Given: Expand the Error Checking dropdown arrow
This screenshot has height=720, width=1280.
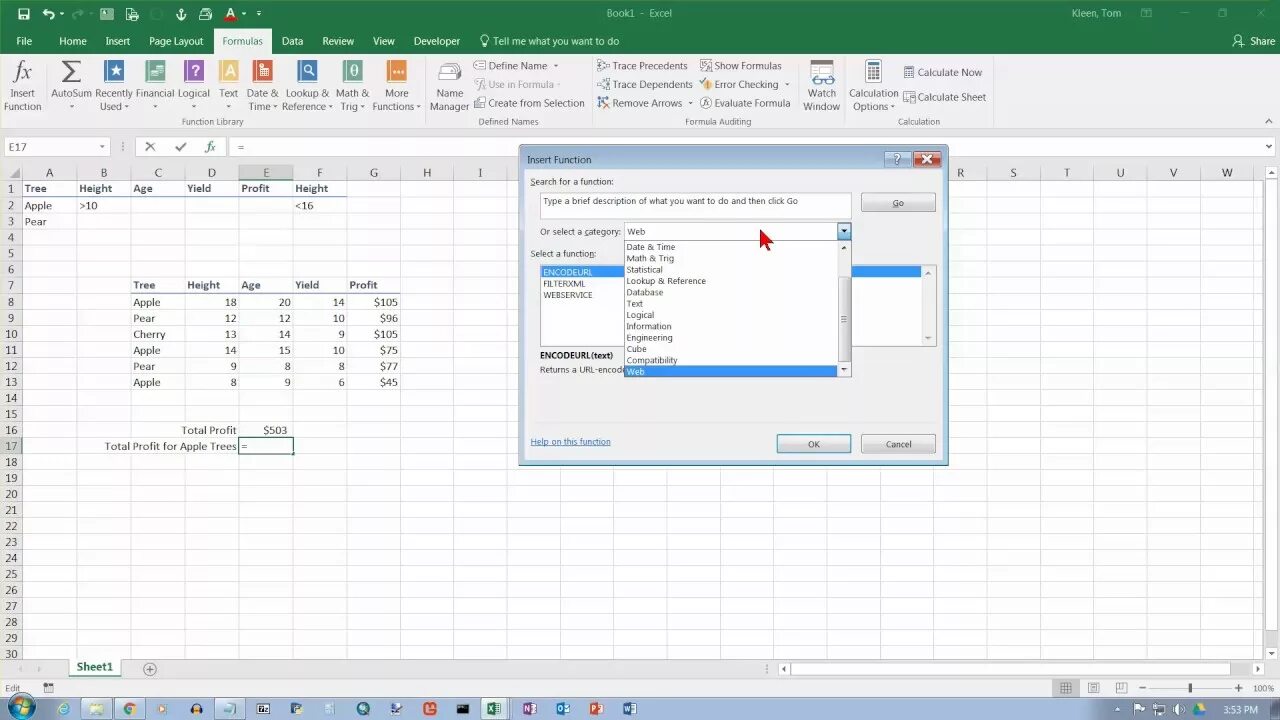Looking at the screenshot, I should (x=787, y=85).
